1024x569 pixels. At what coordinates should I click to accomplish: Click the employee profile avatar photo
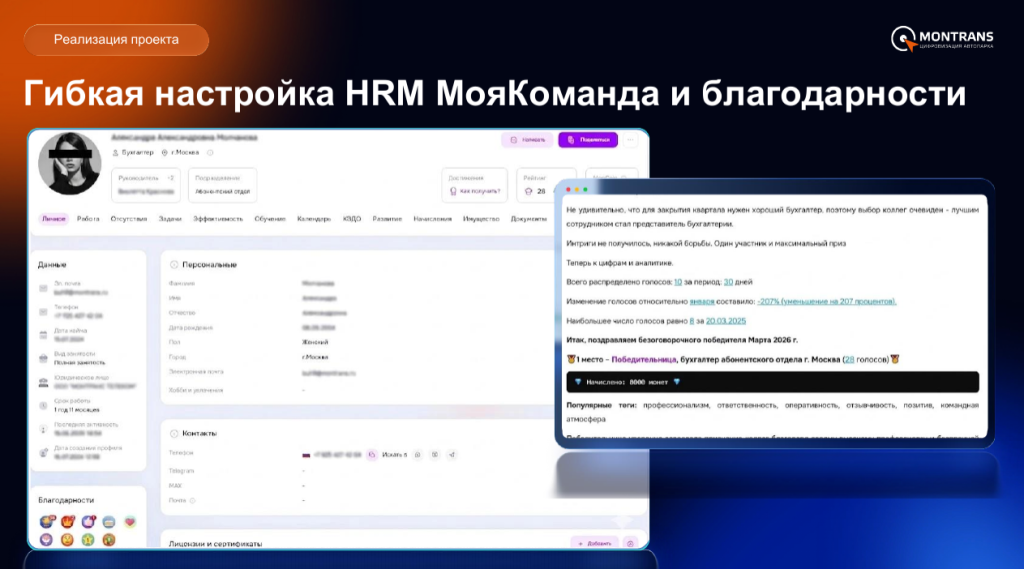click(70, 164)
